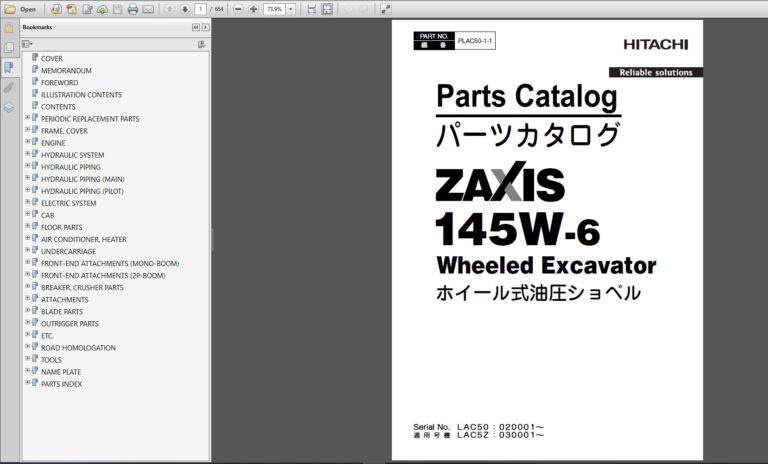
Task: Select the FLOOR PARTS bookmark
Action: click(x=62, y=227)
